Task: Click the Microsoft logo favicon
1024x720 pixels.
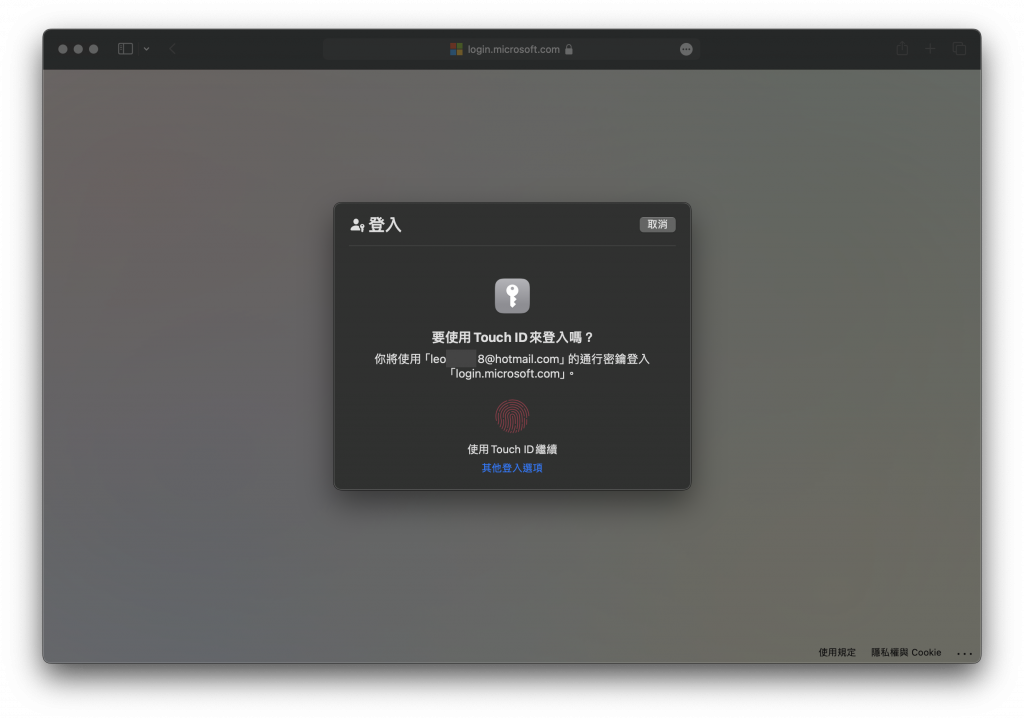Action: (456, 49)
